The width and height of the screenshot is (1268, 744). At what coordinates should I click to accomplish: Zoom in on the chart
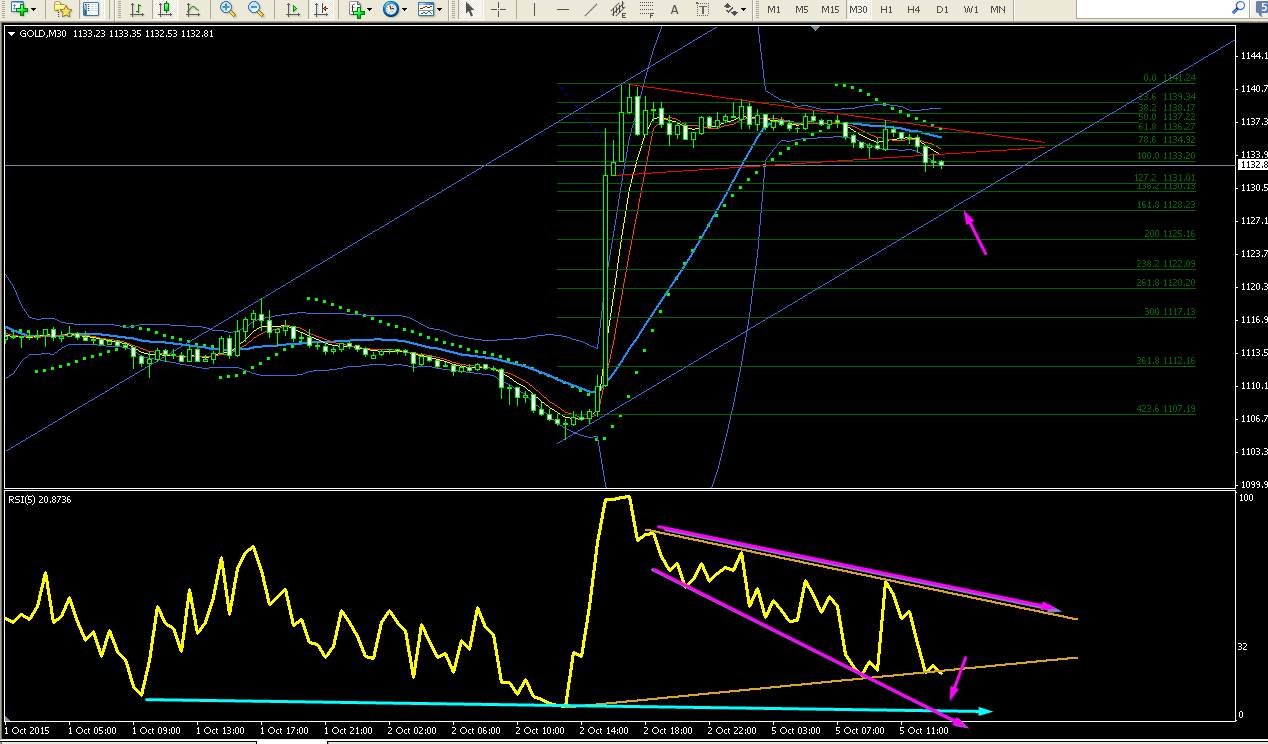(x=228, y=9)
